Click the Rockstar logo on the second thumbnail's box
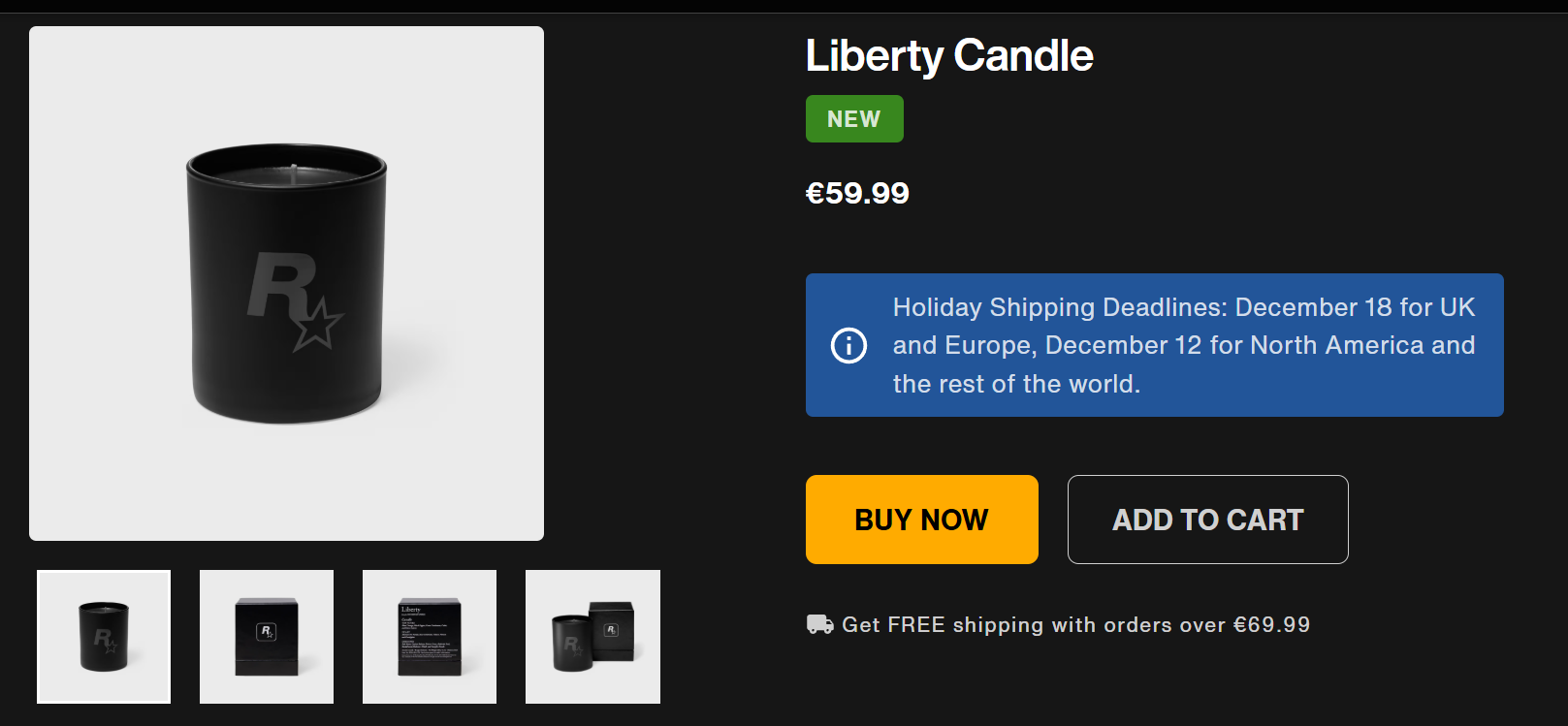The image size is (1568, 726). [x=267, y=632]
